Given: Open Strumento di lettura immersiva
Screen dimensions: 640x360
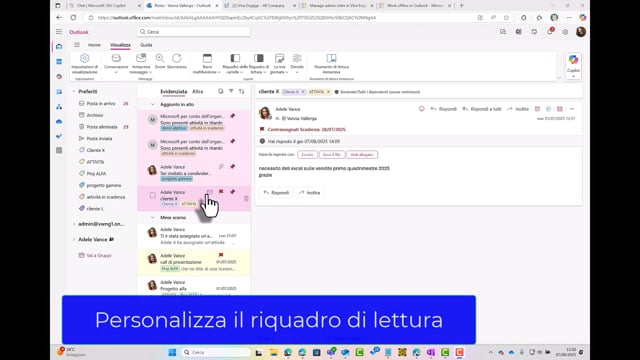Looking at the screenshot, I should pos(331,64).
